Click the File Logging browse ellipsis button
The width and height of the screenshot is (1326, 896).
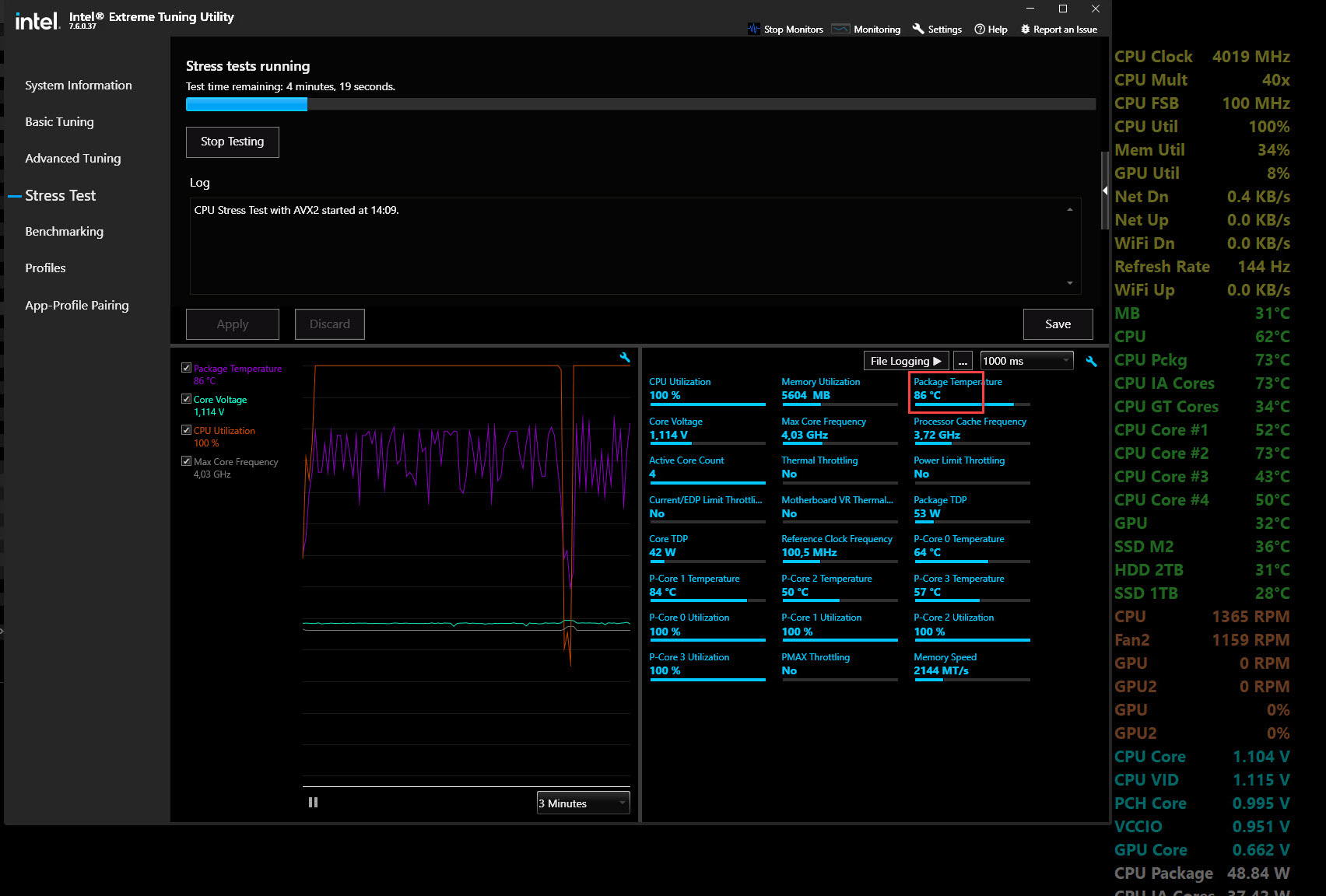pyautogui.click(x=963, y=362)
